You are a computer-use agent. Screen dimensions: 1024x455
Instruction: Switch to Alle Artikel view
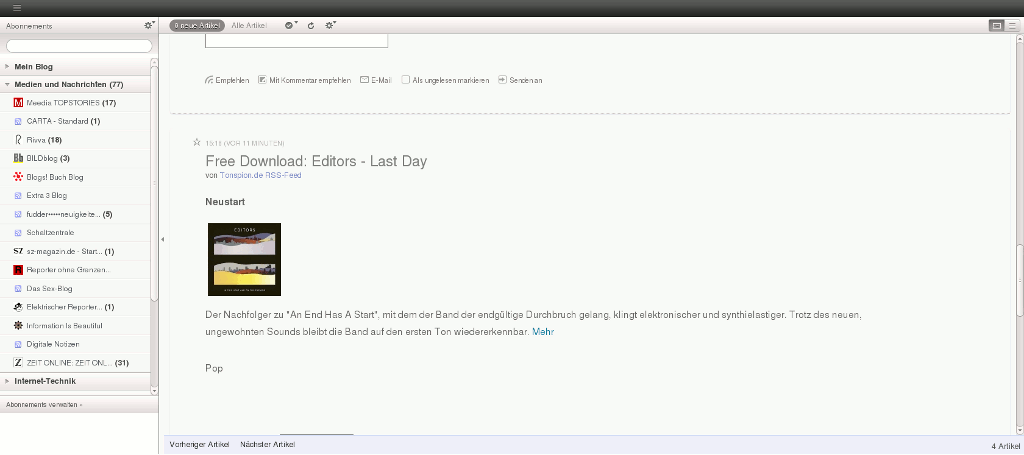coord(249,25)
